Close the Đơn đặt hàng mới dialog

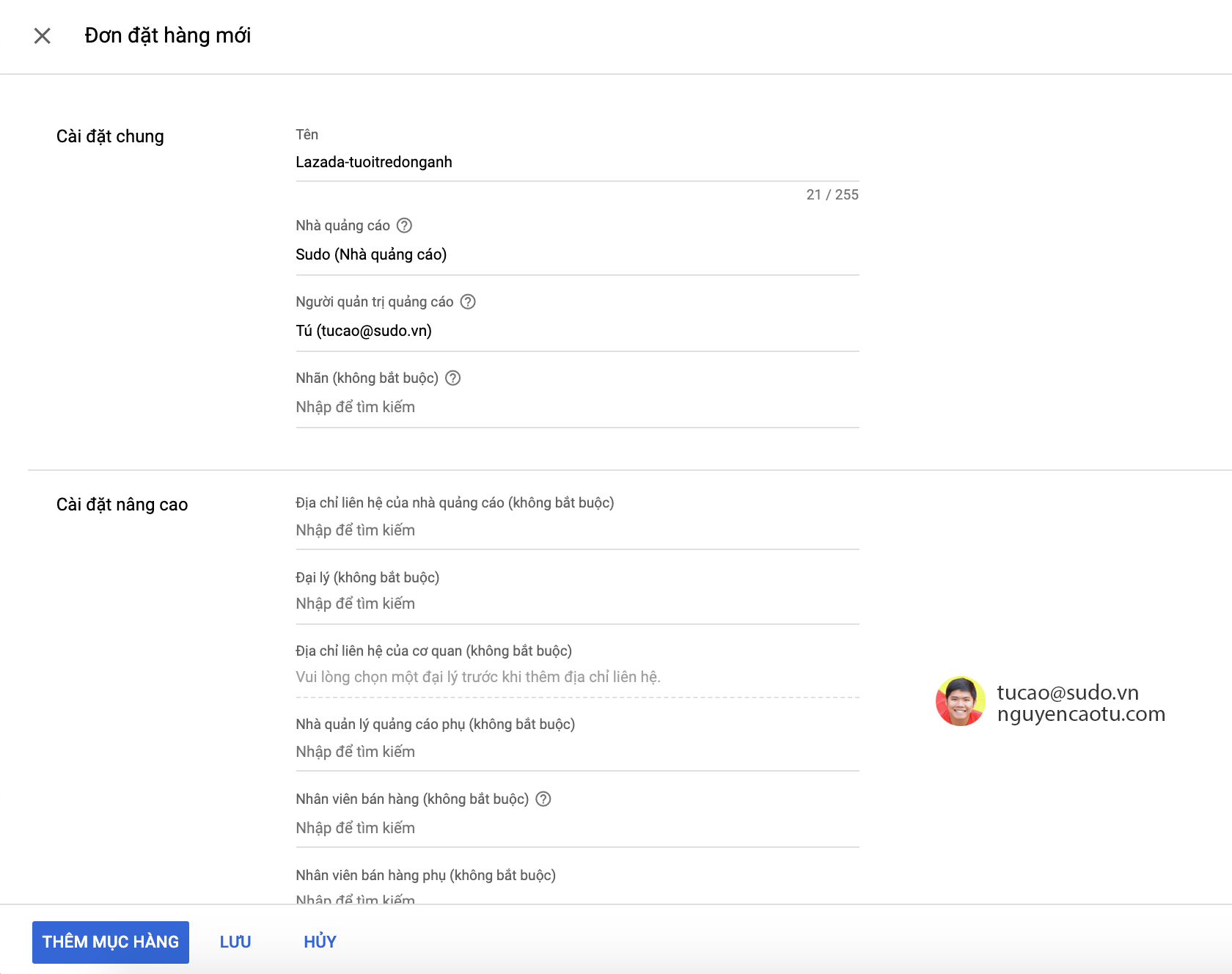coord(43,36)
